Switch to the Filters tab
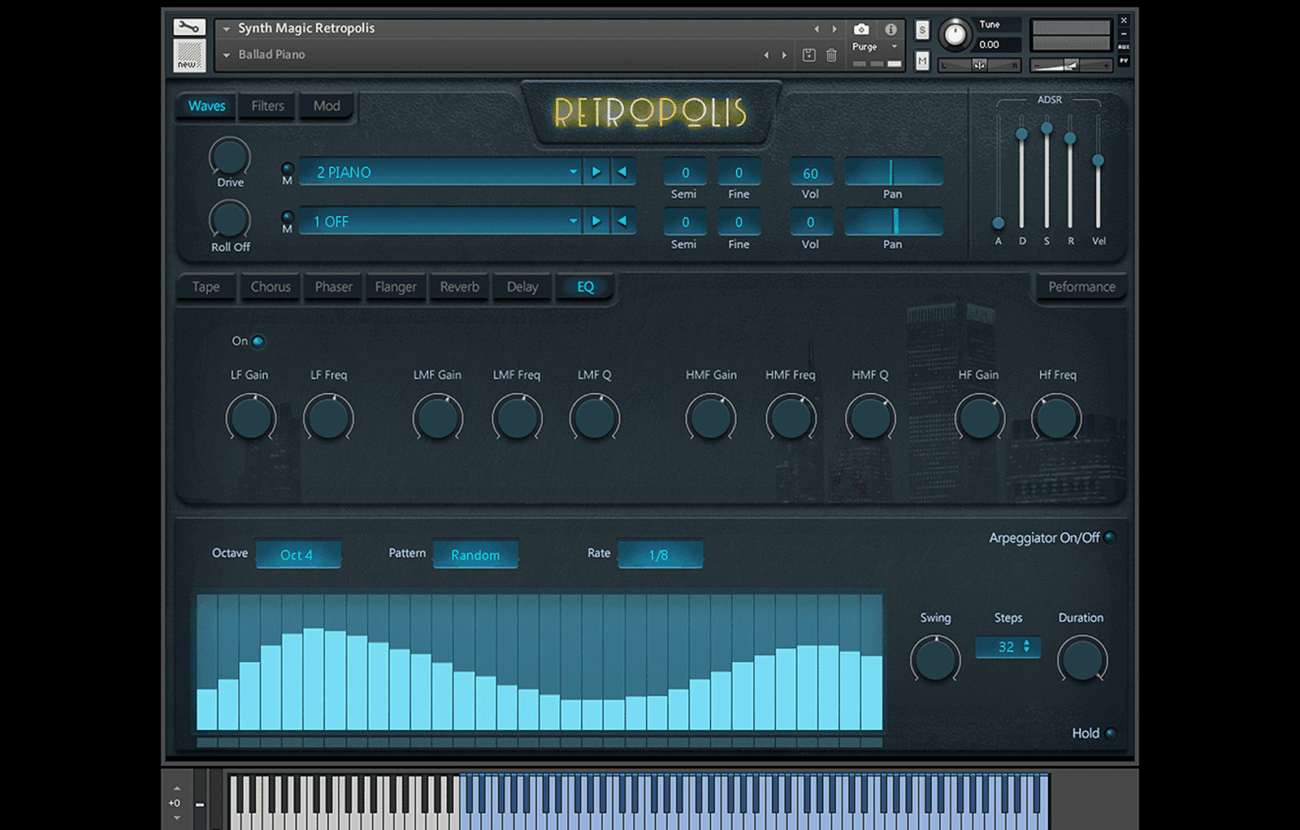Image resolution: width=1300 pixels, height=830 pixels. [267, 106]
